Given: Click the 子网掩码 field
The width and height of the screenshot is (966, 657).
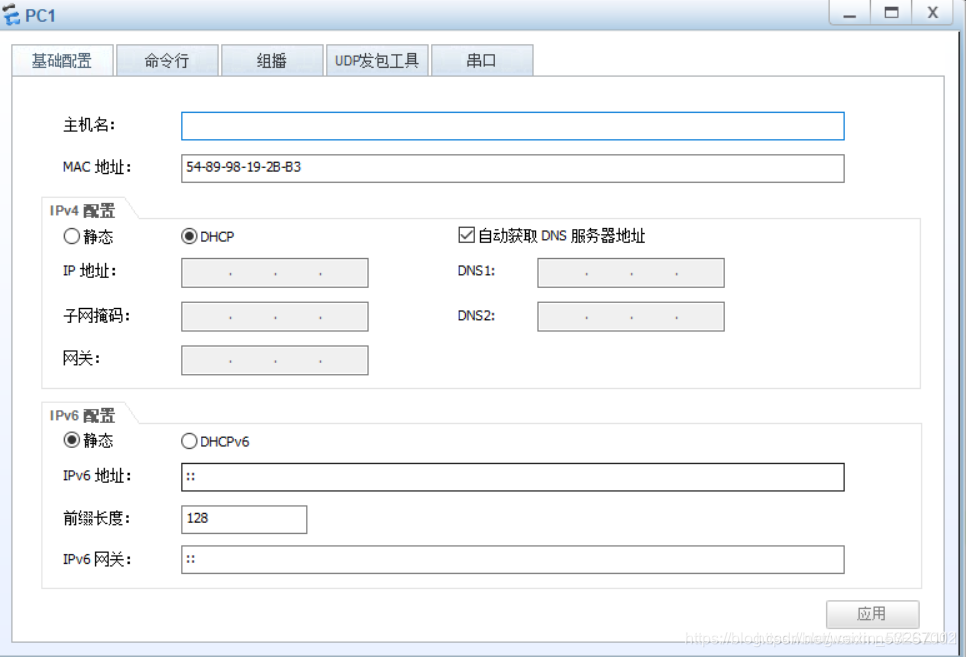Looking at the screenshot, I should (275, 317).
